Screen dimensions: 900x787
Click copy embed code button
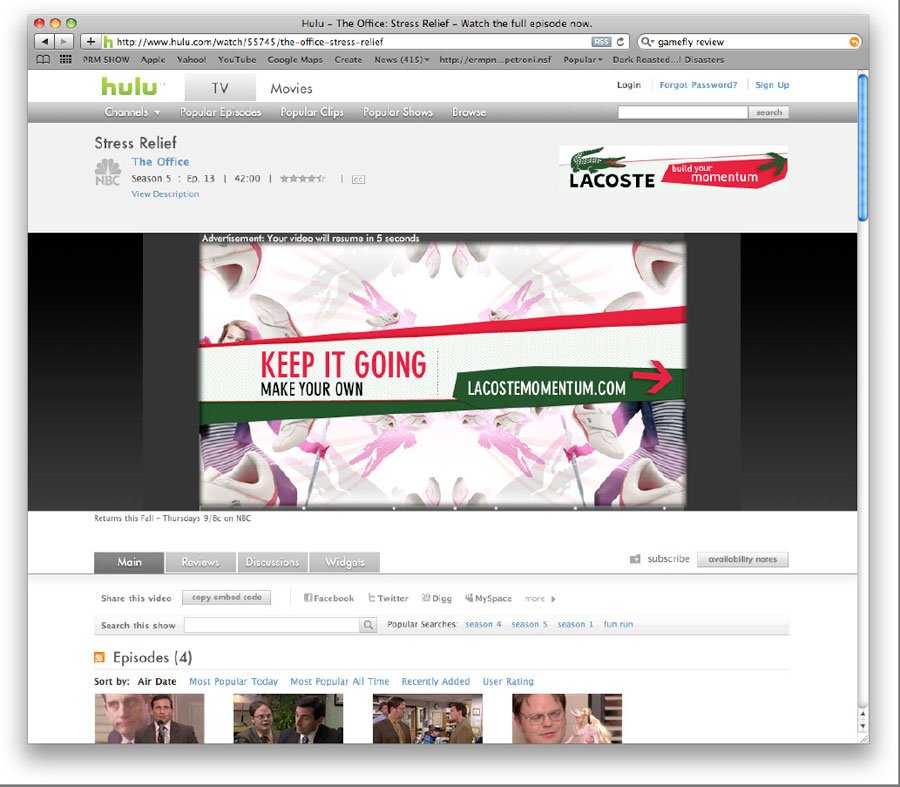click(x=226, y=598)
